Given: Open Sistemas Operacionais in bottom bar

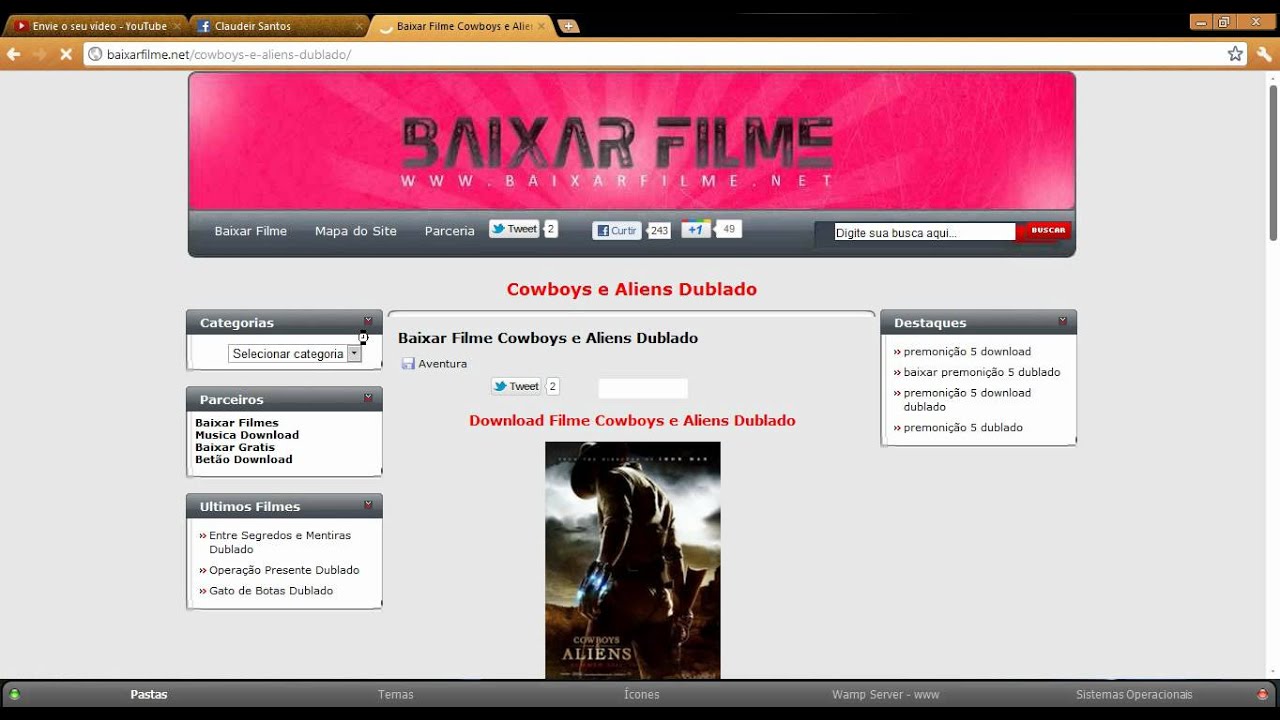Looking at the screenshot, I should 1134,694.
